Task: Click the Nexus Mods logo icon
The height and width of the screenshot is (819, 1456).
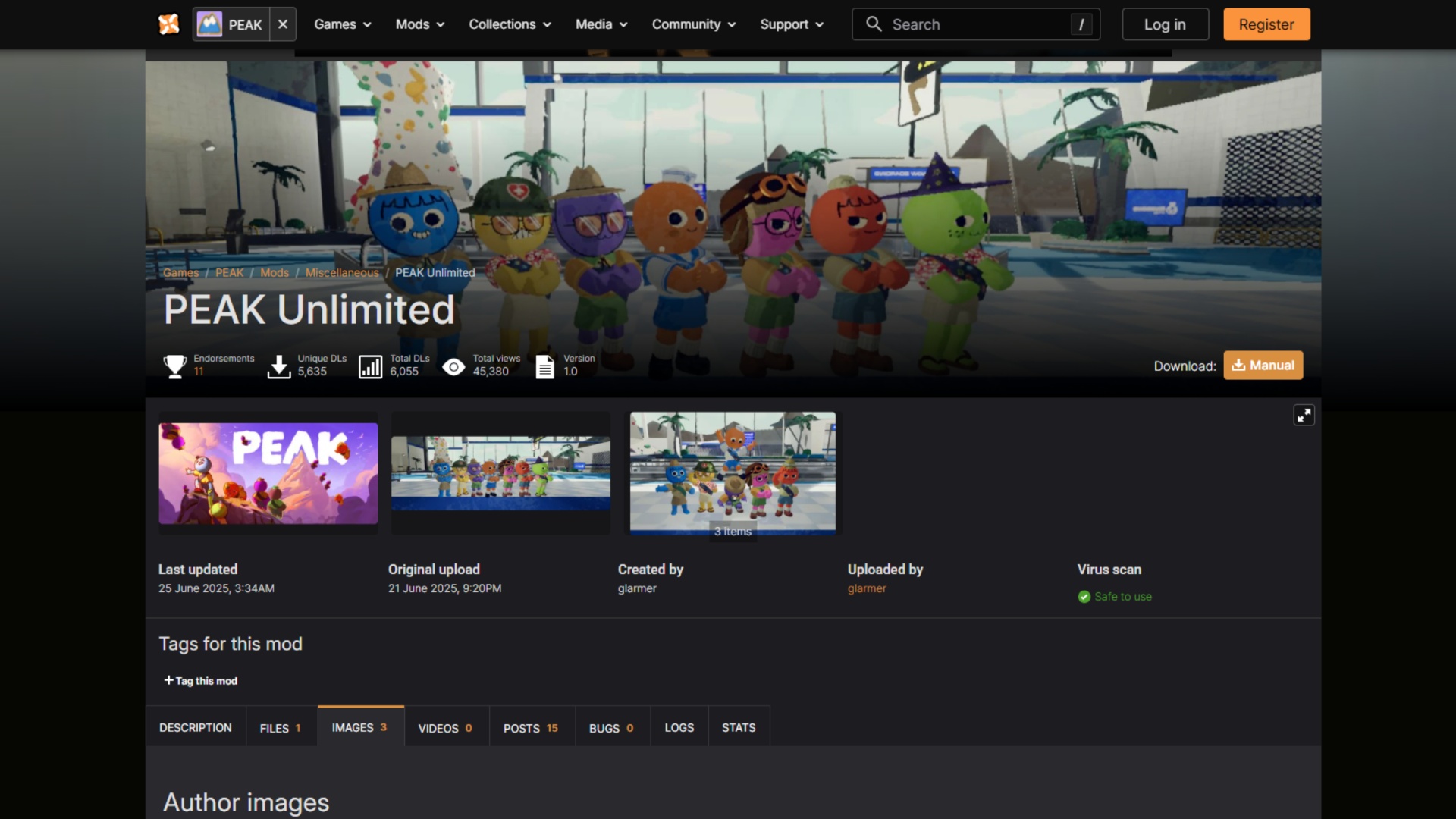Action: [168, 24]
